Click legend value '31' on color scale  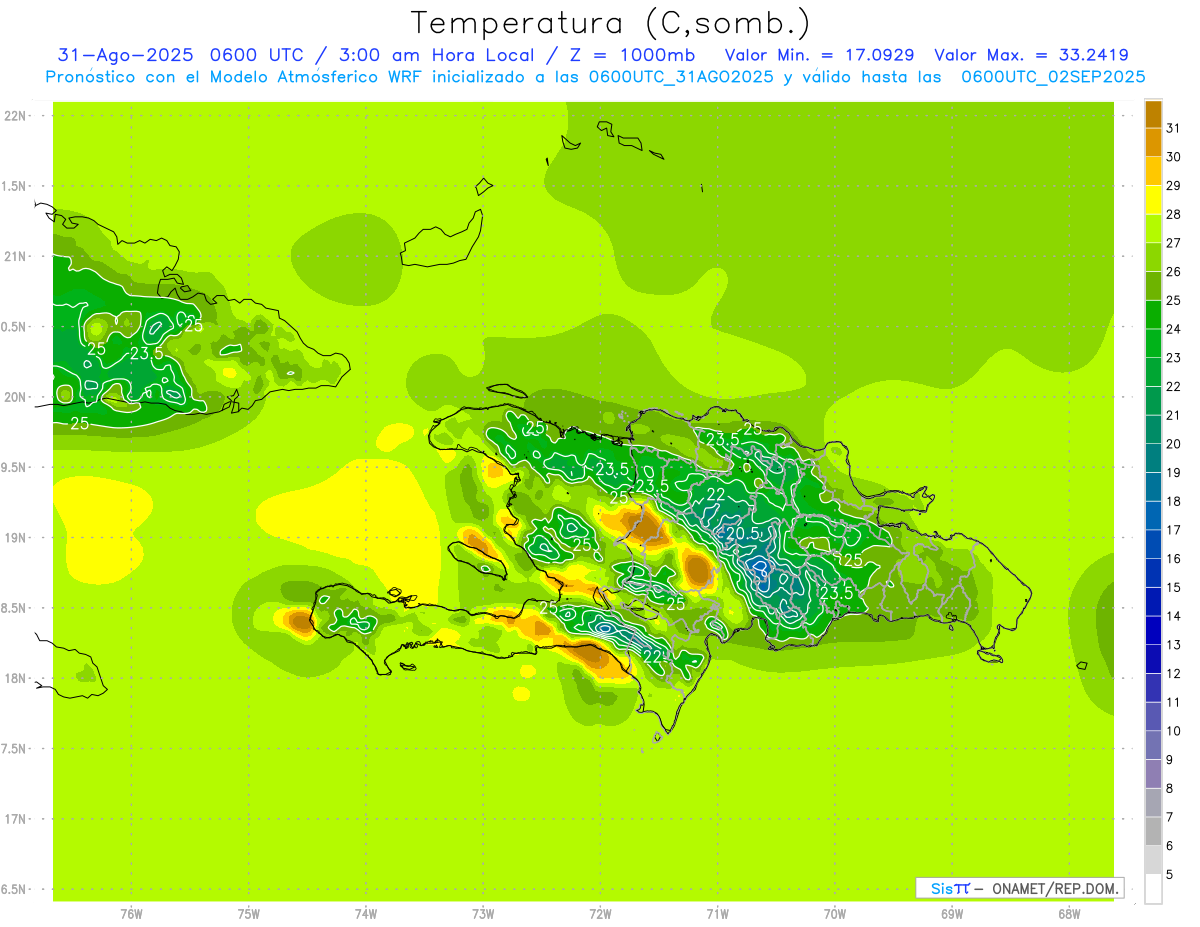tap(1174, 128)
